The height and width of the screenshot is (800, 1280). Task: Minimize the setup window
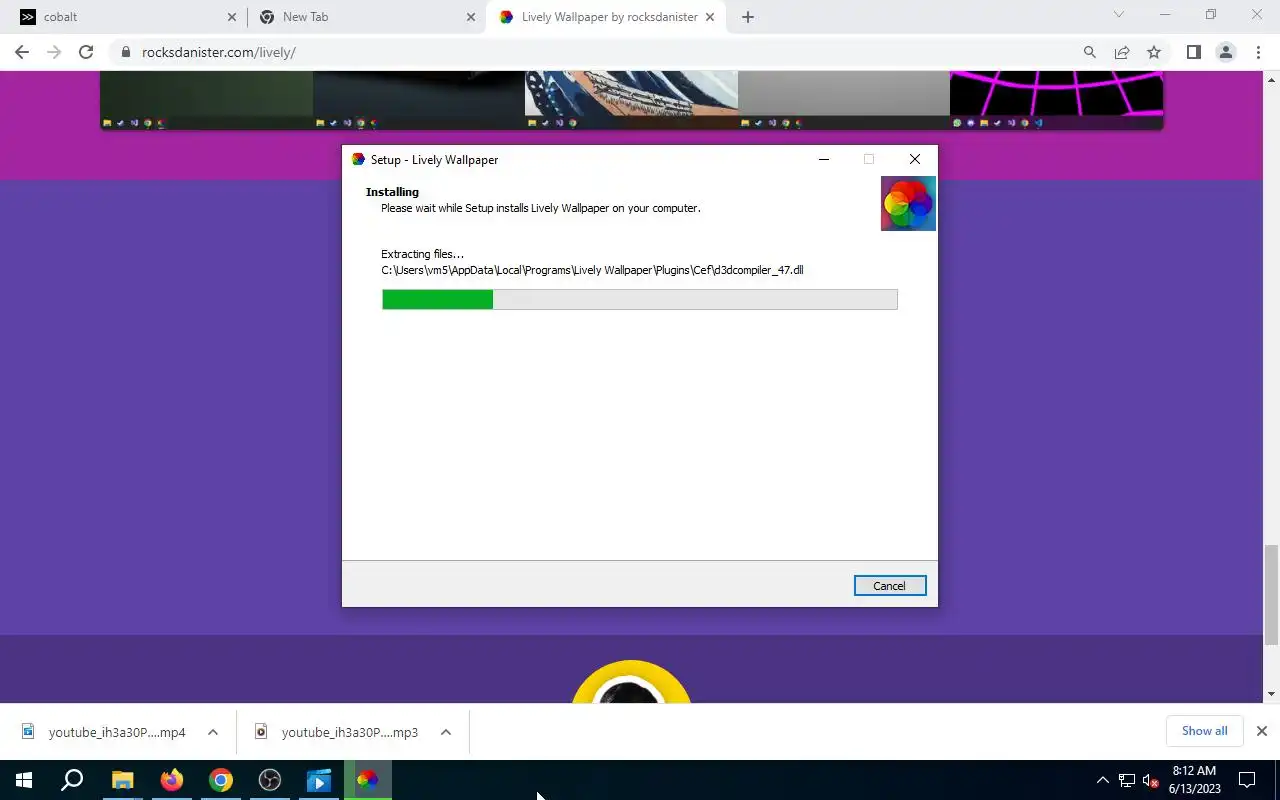824,159
